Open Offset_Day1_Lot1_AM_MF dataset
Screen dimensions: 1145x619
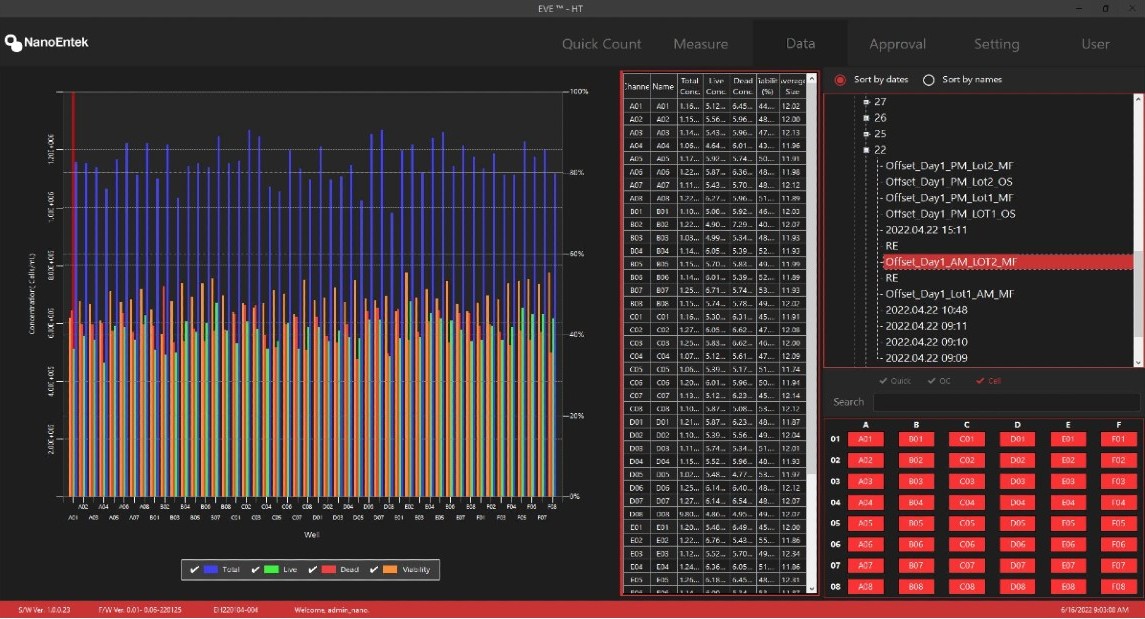pos(949,294)
